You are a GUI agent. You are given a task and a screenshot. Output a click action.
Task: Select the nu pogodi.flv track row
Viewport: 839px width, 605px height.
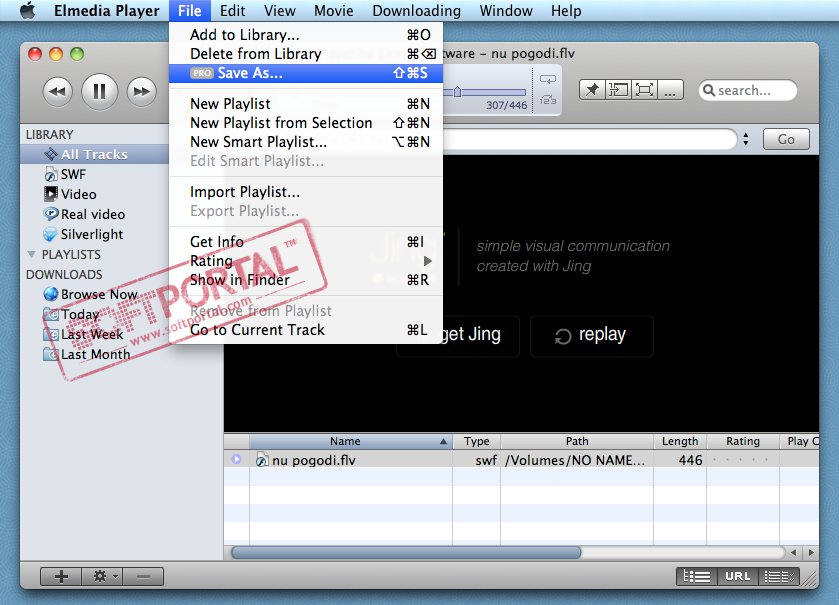pos(521,460)
